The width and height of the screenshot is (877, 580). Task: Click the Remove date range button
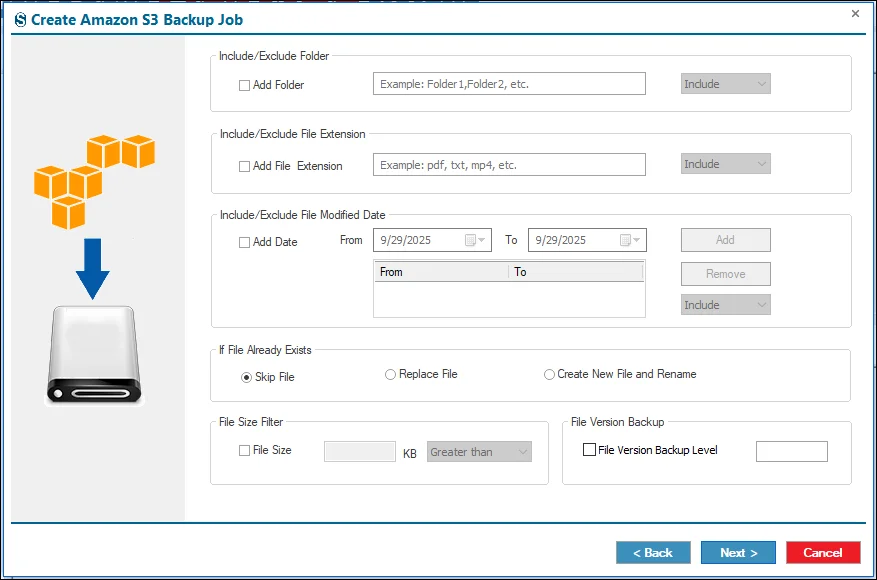[x=725, y=274]
